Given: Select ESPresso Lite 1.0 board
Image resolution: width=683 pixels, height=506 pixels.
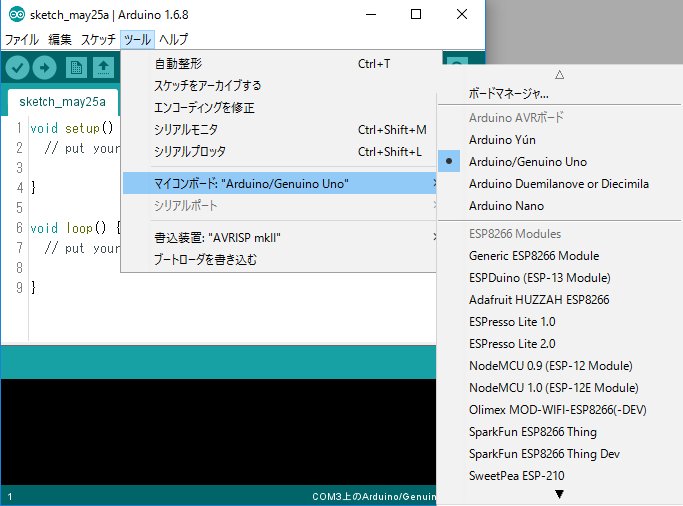Looking at the screenshot, I should 560,322.
